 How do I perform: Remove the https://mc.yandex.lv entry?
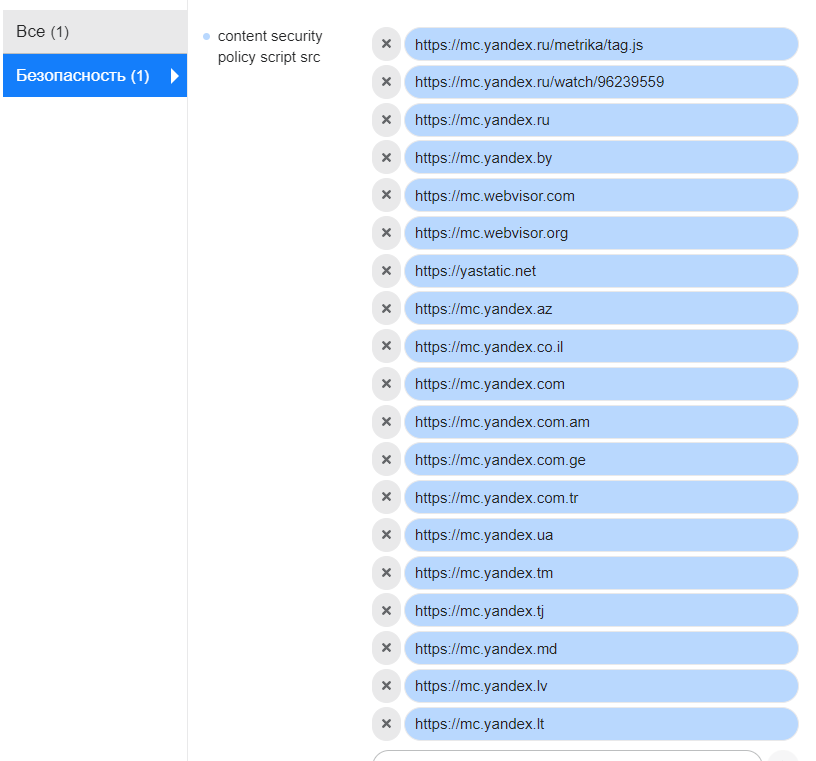coord(386,686)
